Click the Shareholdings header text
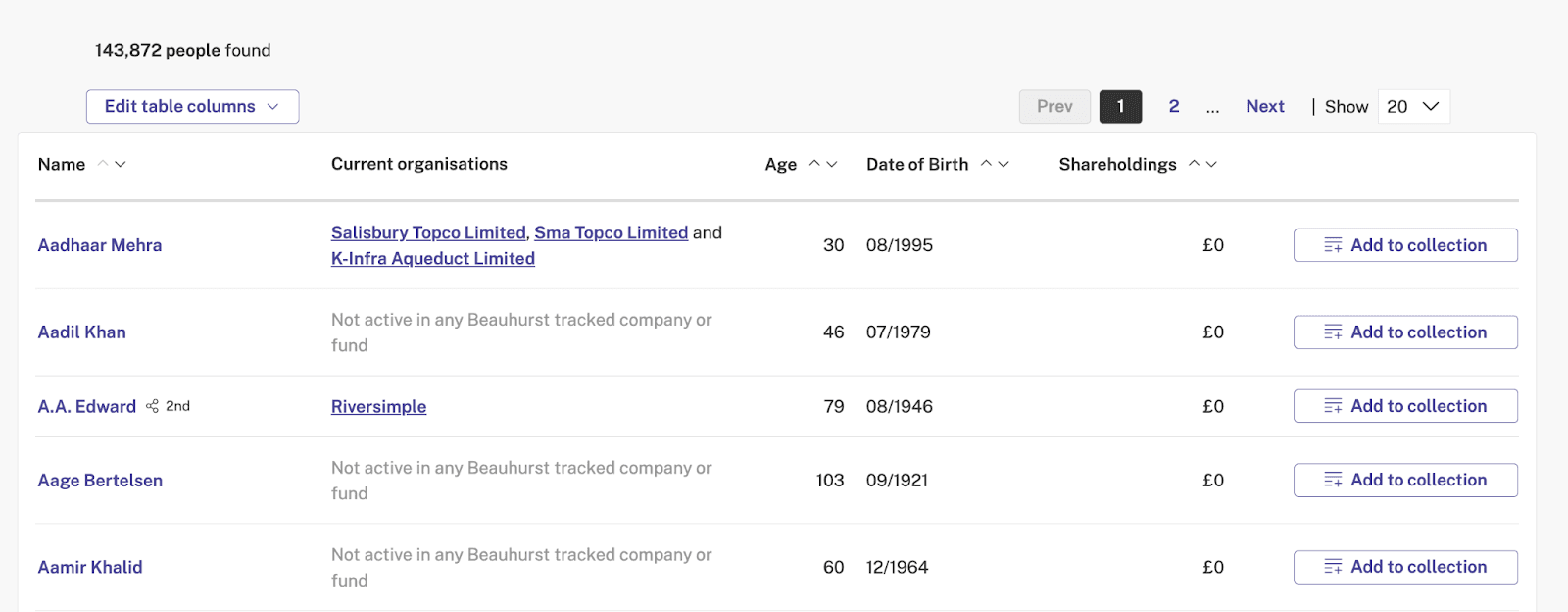This screenshot has height=612, width=1568. click(1118, 164)
